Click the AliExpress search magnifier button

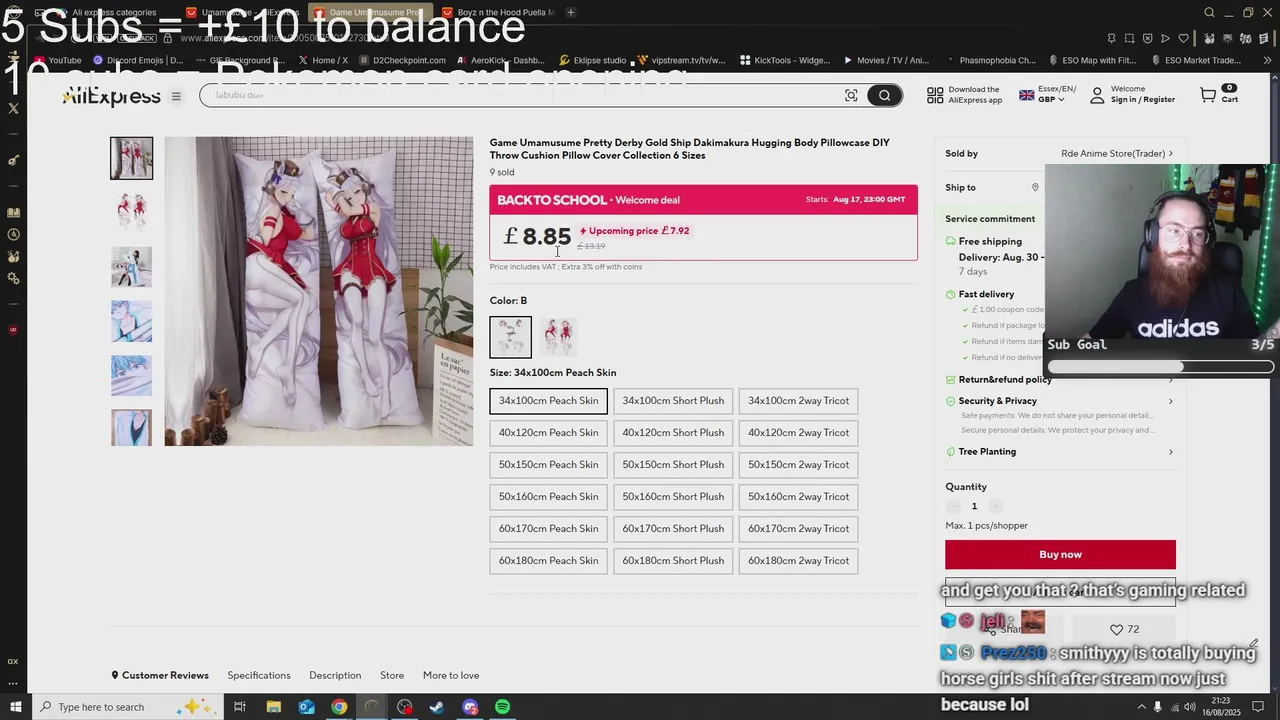click(884, 95)
